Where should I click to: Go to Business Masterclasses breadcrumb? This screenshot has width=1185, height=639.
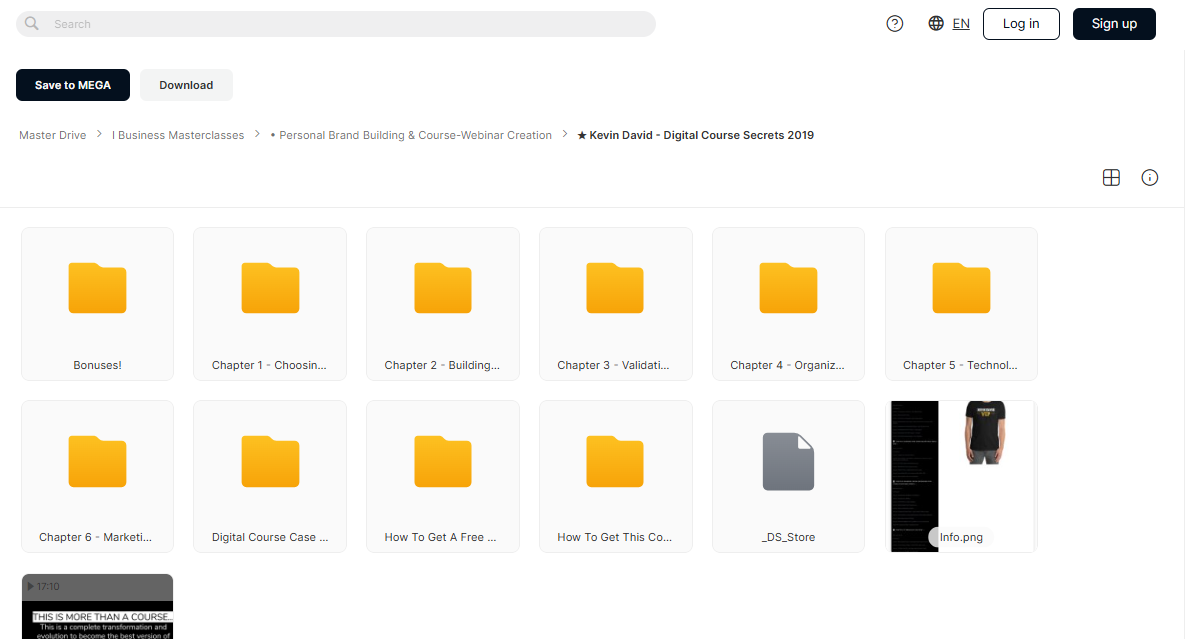click(x=178, y=135)
